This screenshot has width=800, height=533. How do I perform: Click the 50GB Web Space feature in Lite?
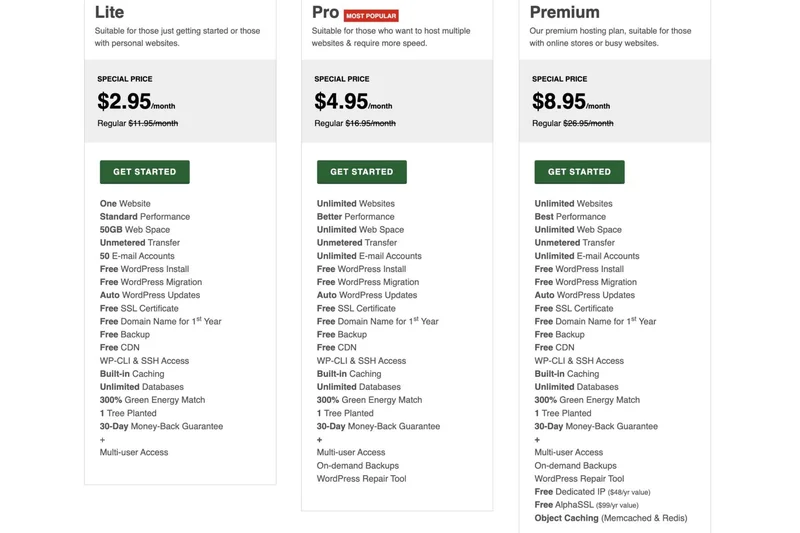click(135, 230)
